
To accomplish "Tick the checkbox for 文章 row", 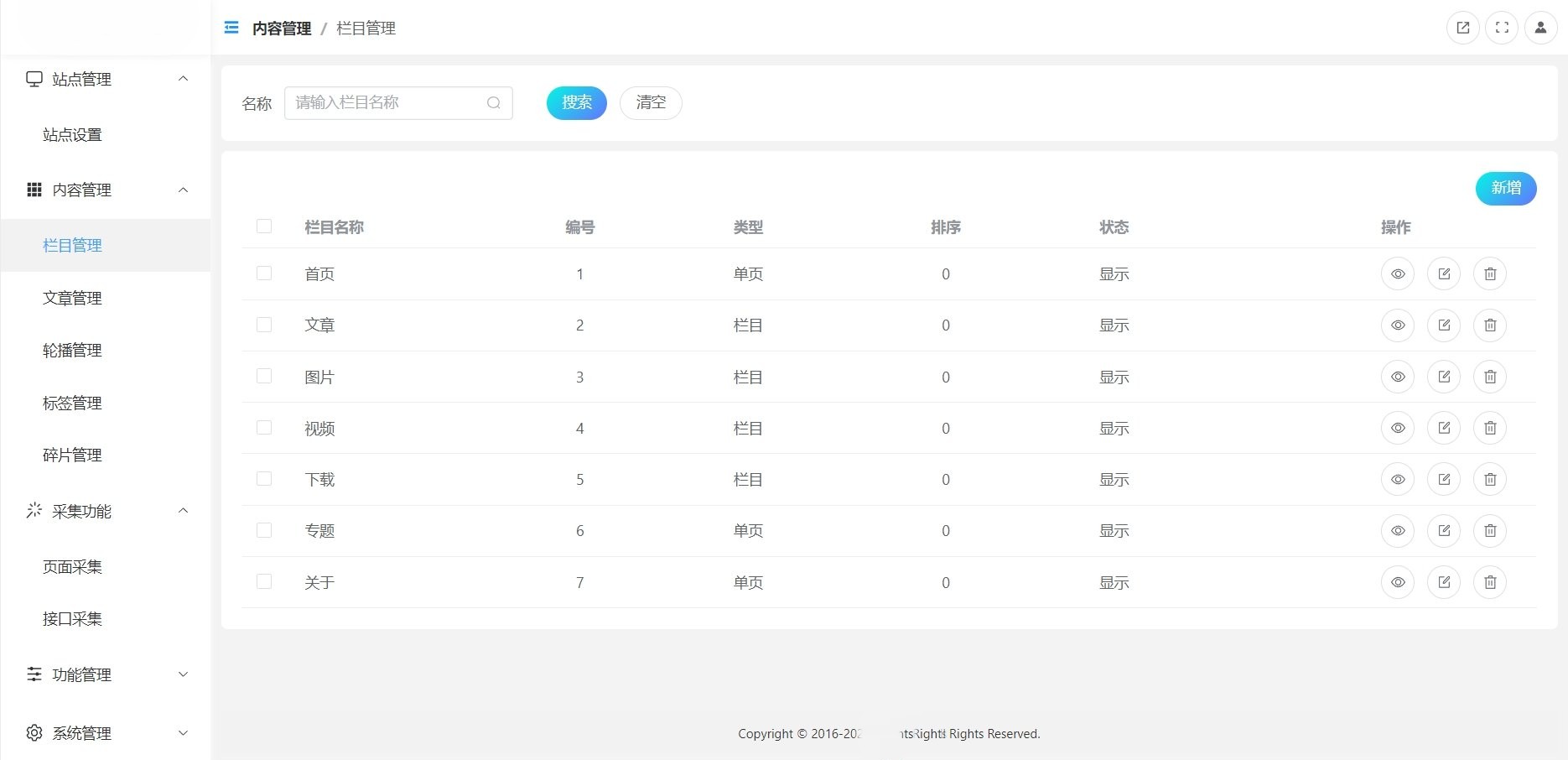I will click(x=264, y=325).
